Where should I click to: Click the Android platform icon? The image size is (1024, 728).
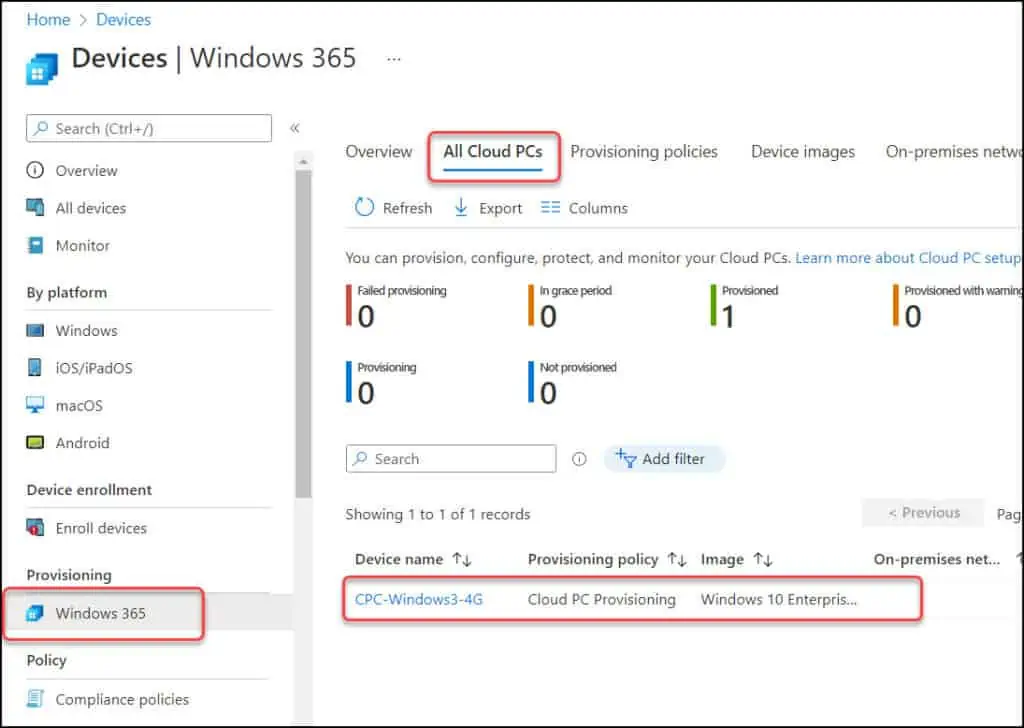pyautogui.click(x=35, y=443)
